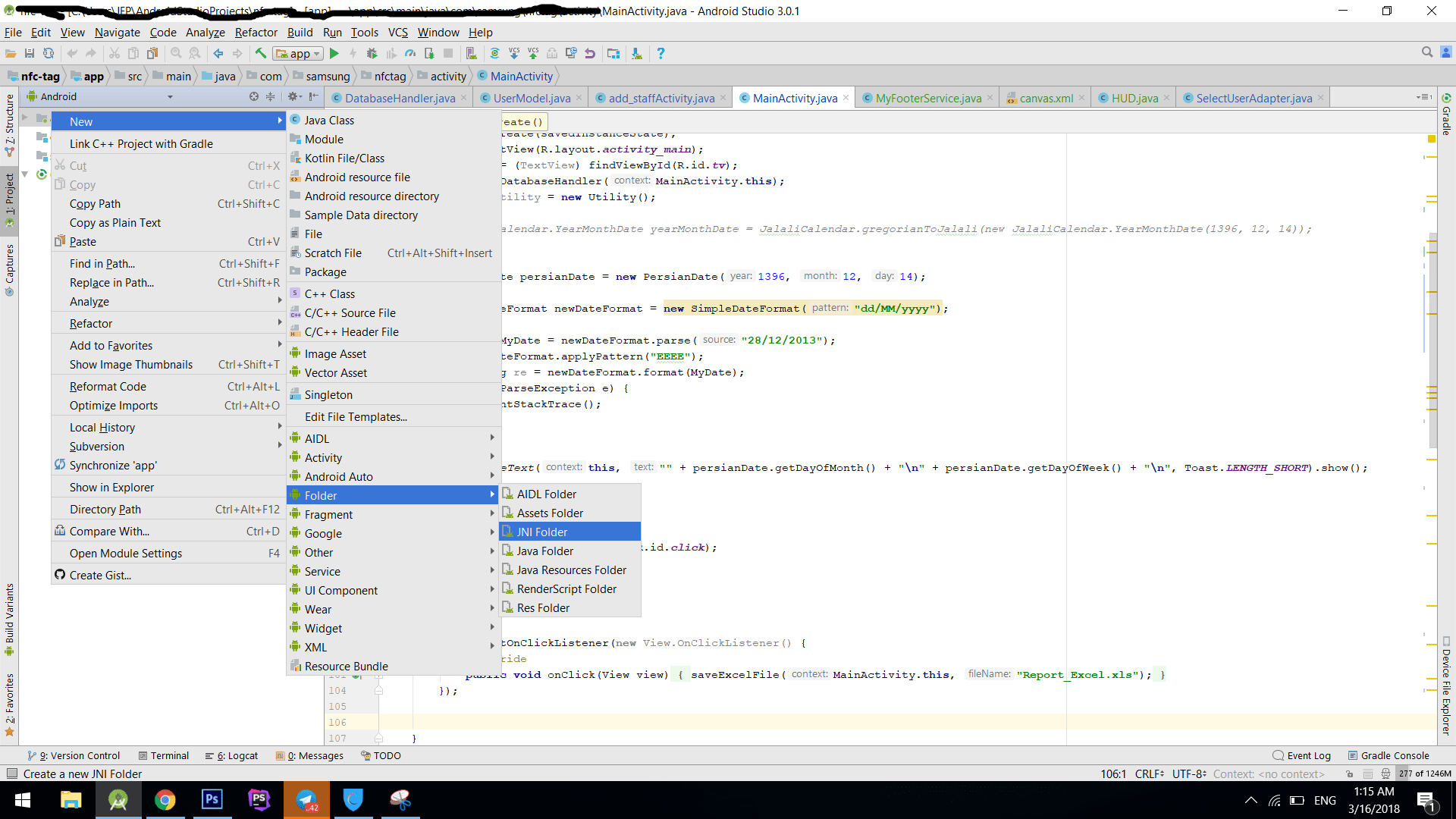Click the VCS update project icon
Viewport: 1456px width, 819px height.
[514, 54]
